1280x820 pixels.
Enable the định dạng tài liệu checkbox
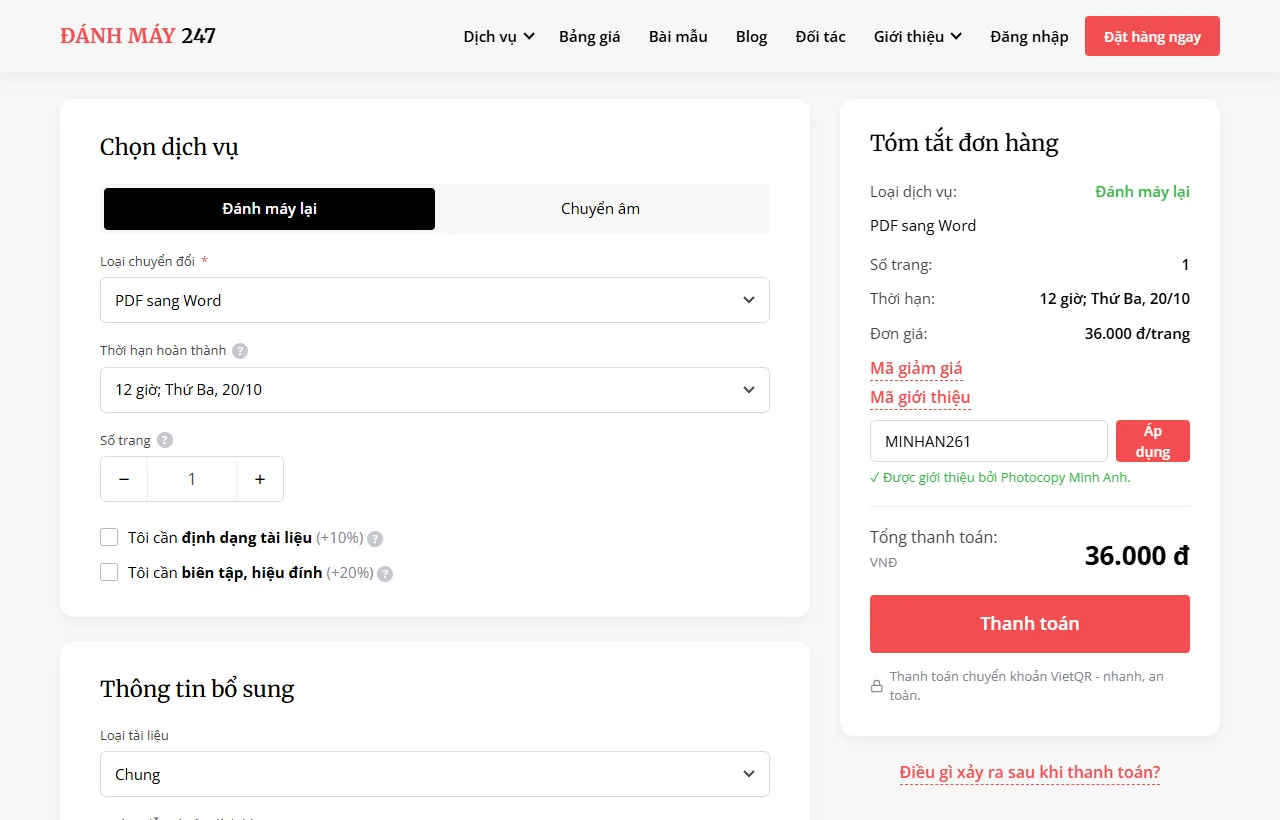pos(109,537)
